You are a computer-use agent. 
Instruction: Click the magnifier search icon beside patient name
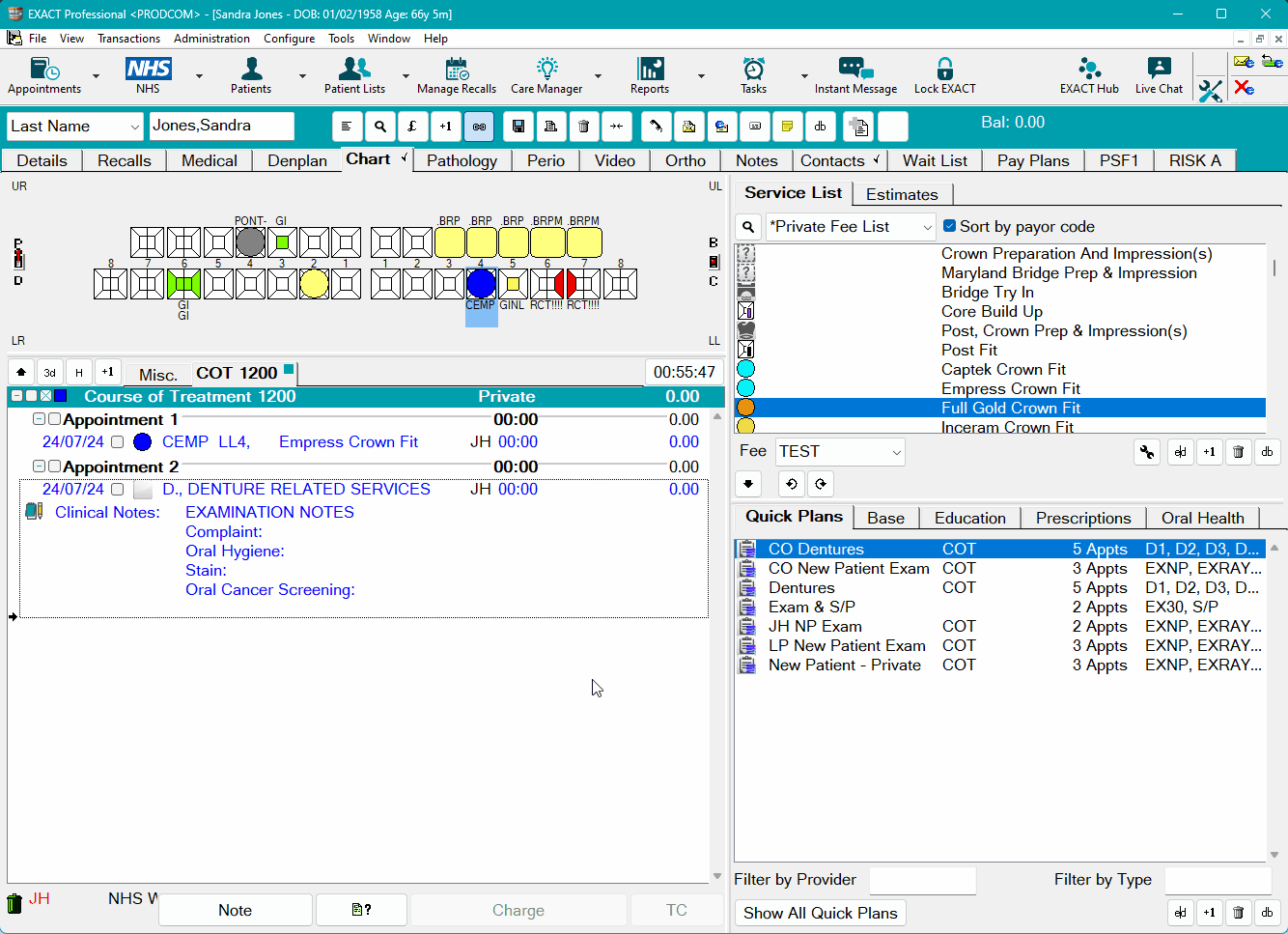[x=380, y=127]
